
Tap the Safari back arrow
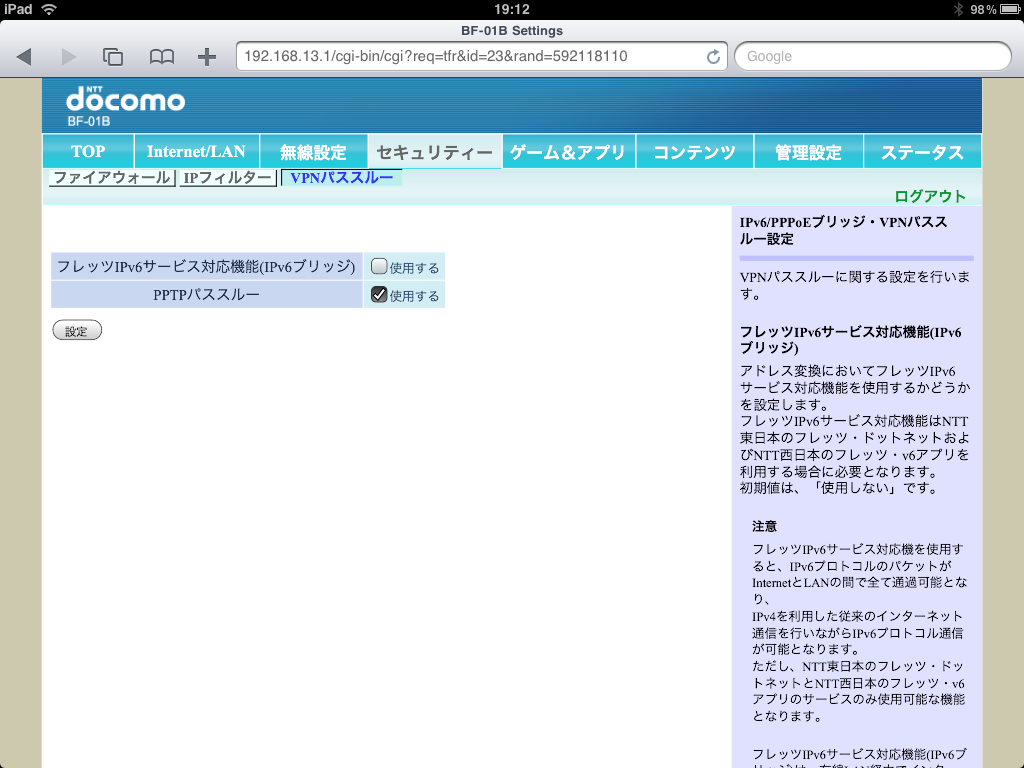tap(24, 57)
